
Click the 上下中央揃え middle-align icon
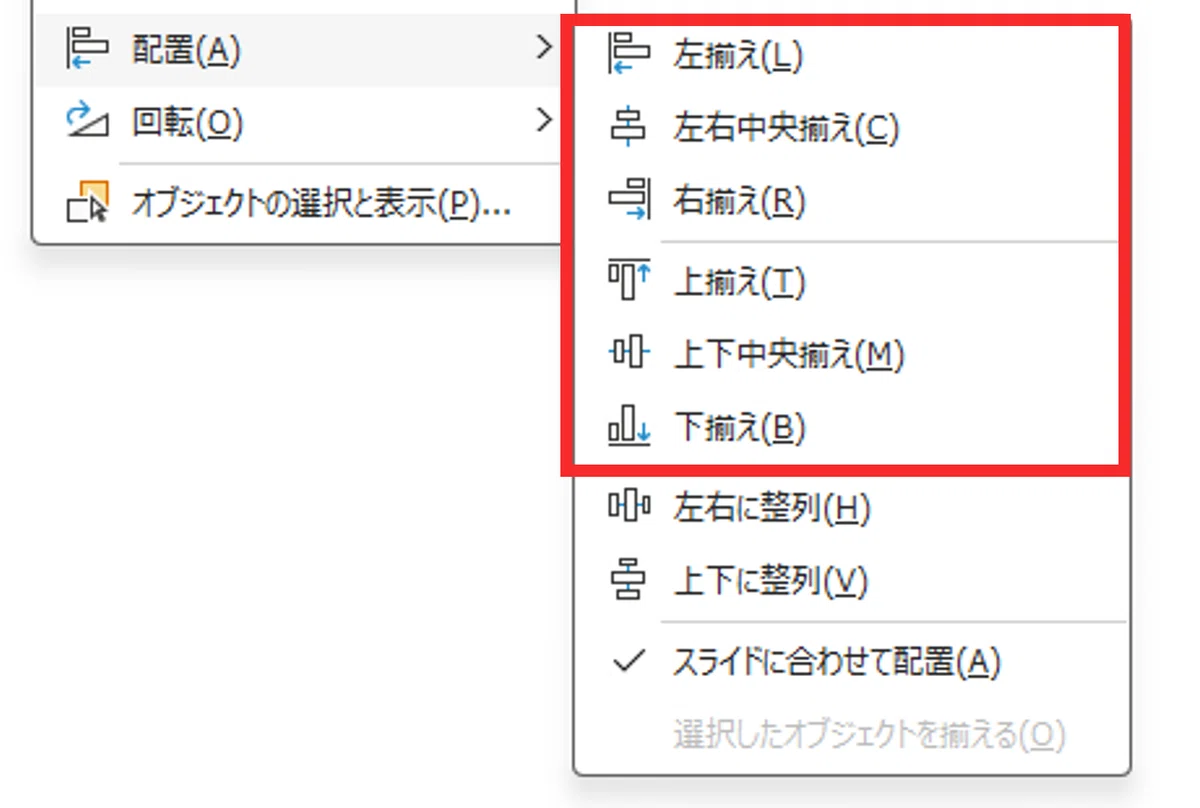[x=629, y=353]
